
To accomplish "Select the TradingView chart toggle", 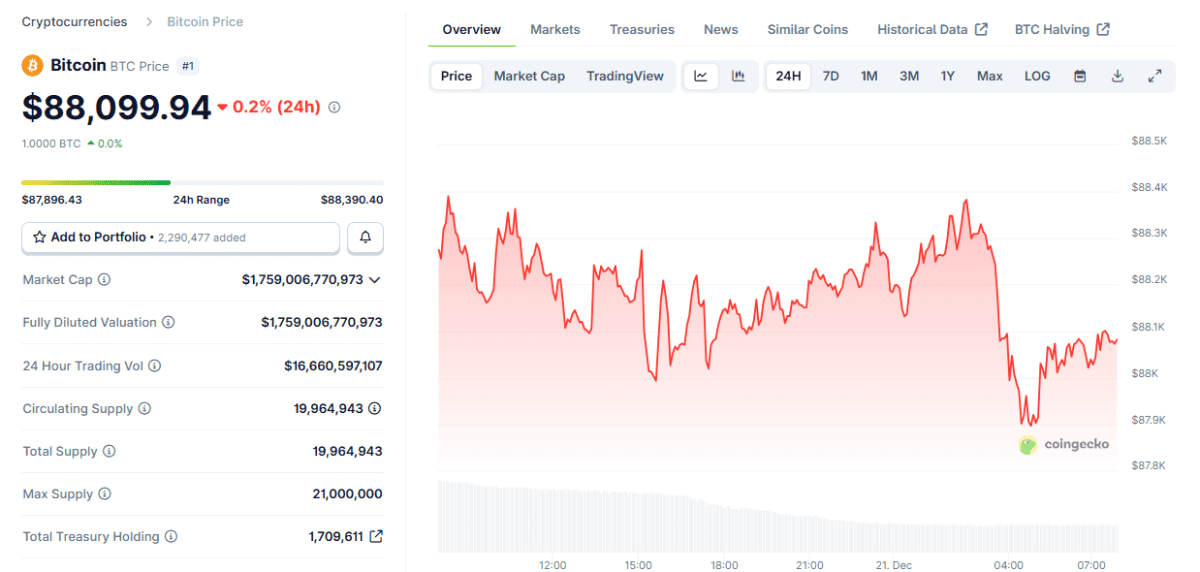I will click(625, 76).
